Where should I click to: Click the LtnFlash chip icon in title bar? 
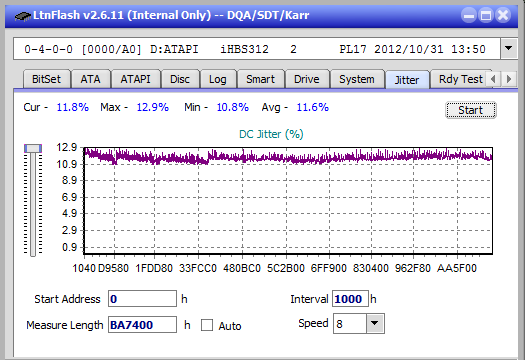click(x=22, y=15)
